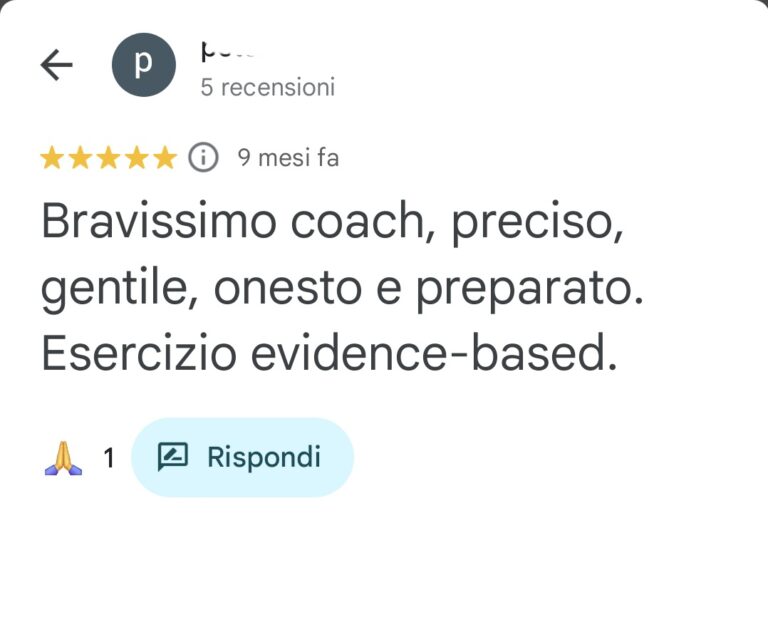Click the partially hidden reviewer name
This screenshot has width=768, height=632.
coord(228,51)
